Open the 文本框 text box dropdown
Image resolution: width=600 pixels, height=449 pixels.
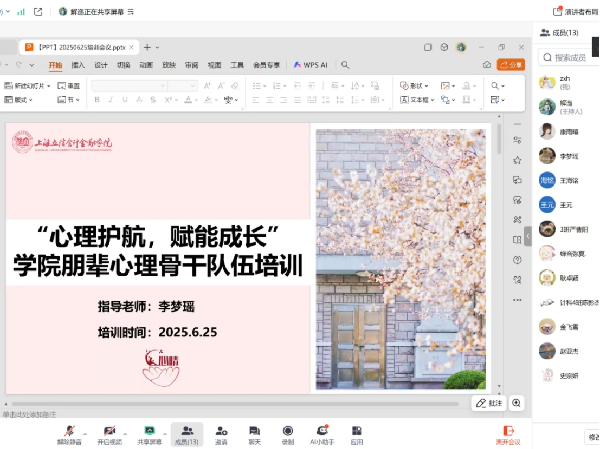(x=417, y=100)
